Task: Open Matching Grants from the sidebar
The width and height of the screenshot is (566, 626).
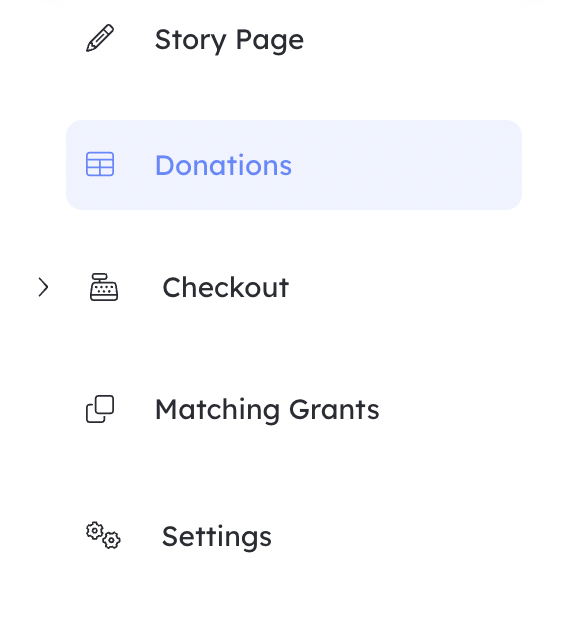Action: (x=267, y=410)
